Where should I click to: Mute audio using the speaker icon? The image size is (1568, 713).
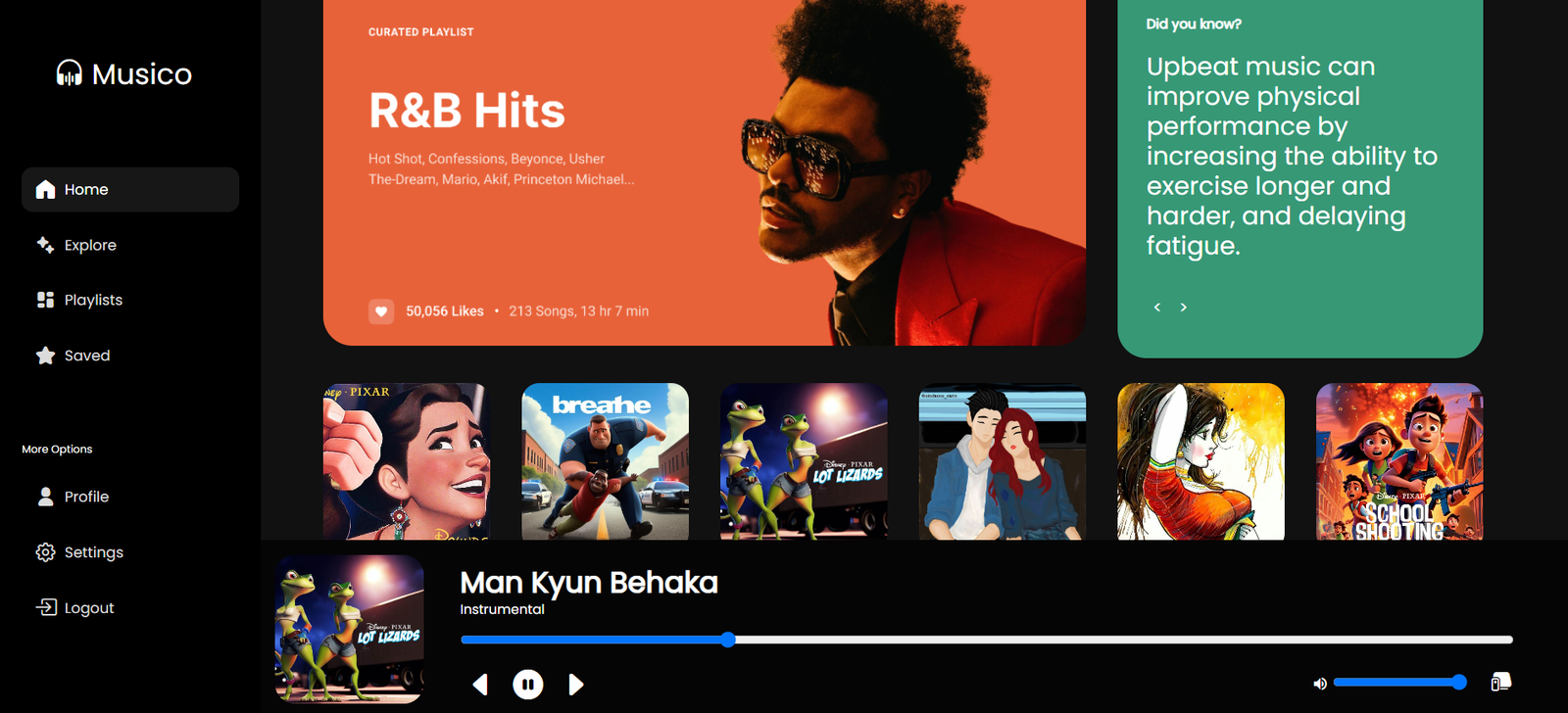tap(1320, 684)
